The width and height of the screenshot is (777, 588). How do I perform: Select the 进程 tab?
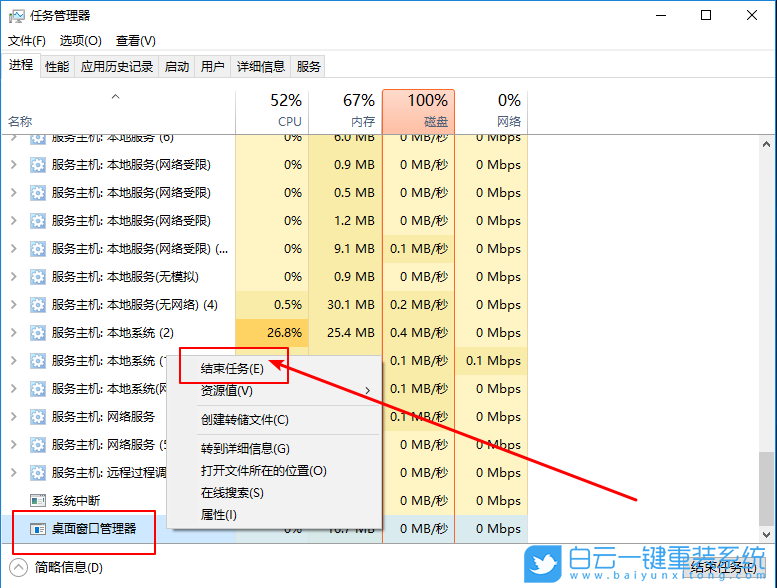coord(21,65)
